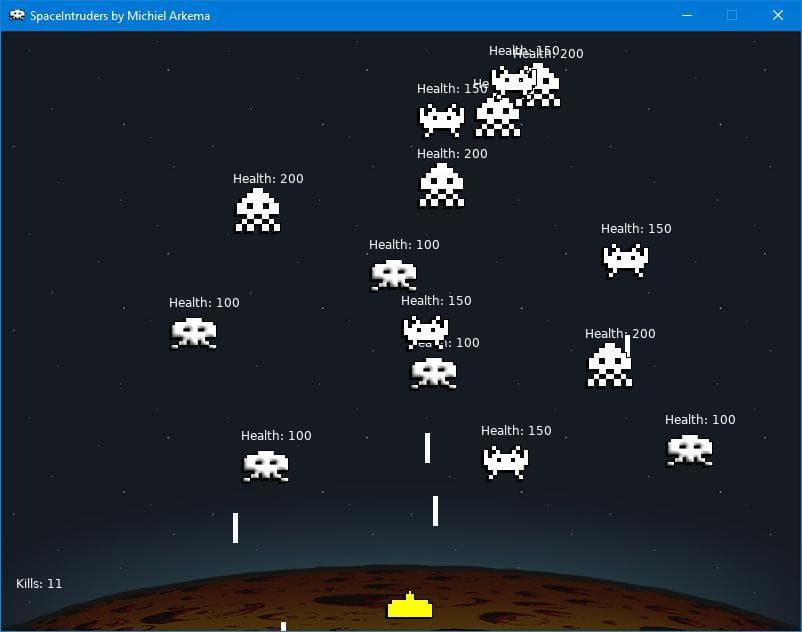Click the 'Health: 200' label above the center squid
The width and height of the screenshot is (802, 632).
click(x=452, y=153)
